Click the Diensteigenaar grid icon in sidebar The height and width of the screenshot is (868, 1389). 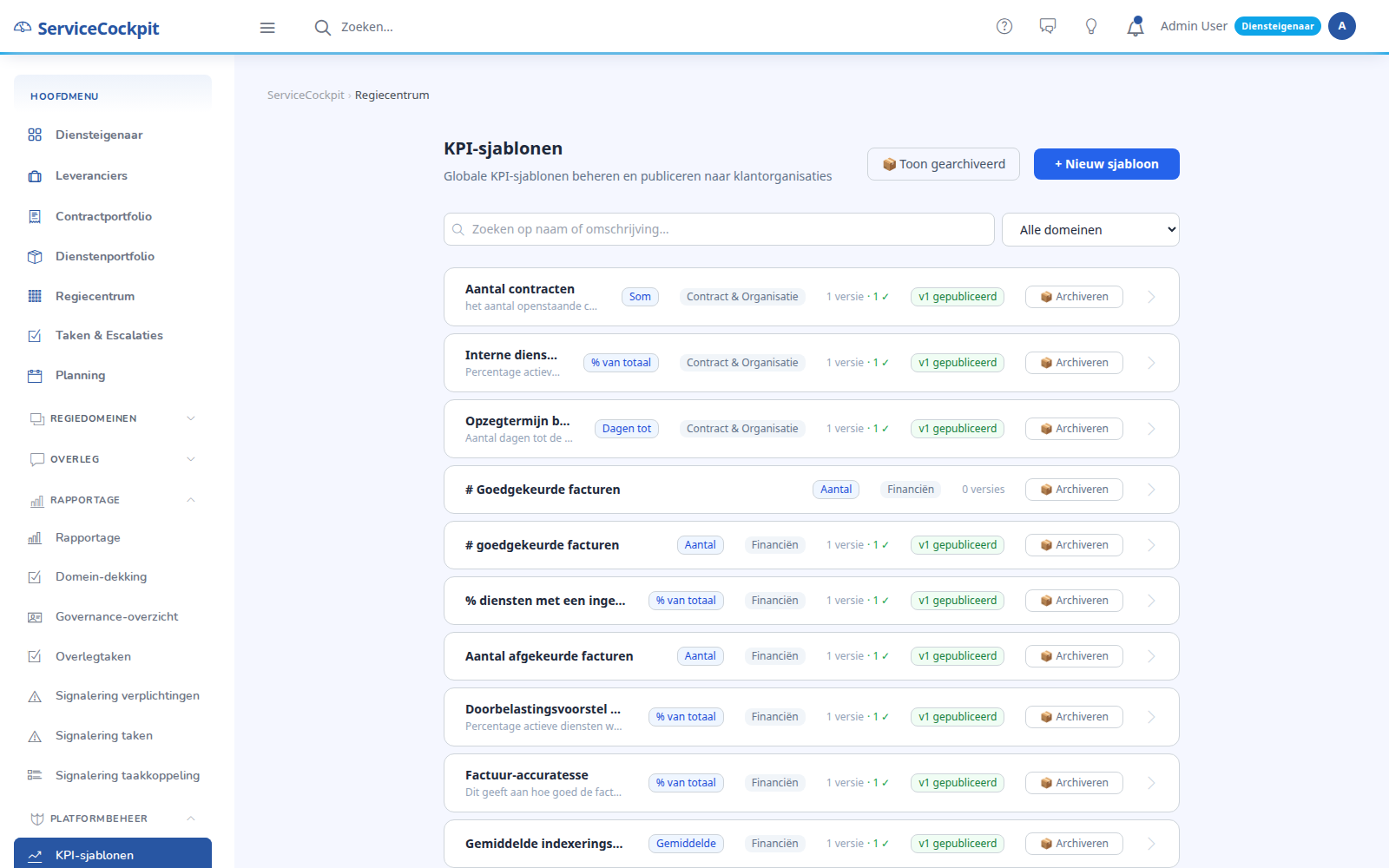pos(35,135)
